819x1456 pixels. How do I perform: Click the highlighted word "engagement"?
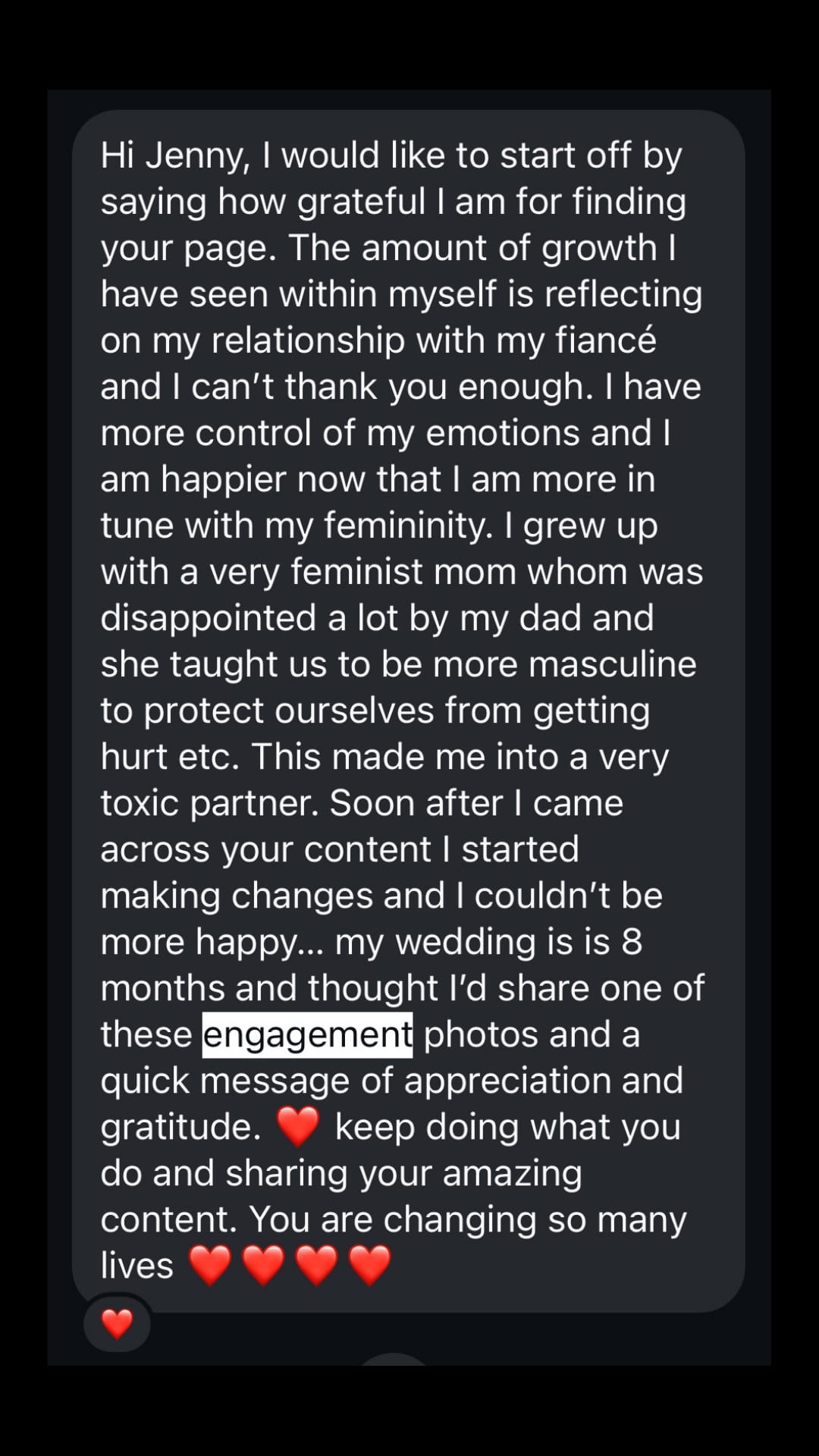[x=307, y=1034]
